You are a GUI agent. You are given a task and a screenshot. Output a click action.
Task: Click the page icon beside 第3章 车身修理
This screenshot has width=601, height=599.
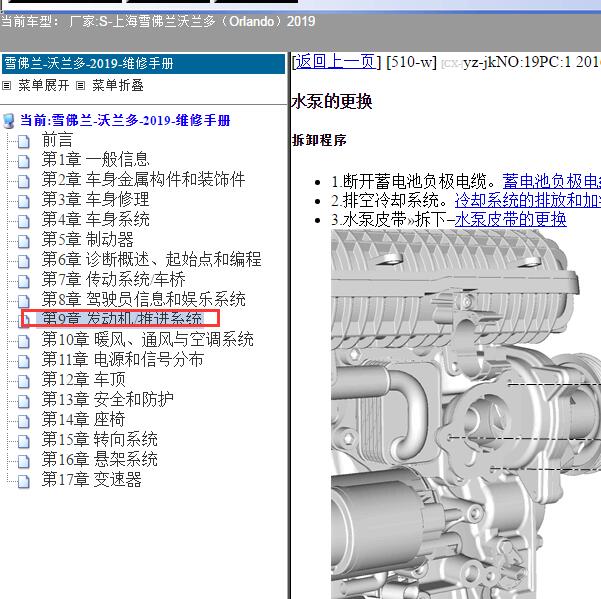click(24, 201)
